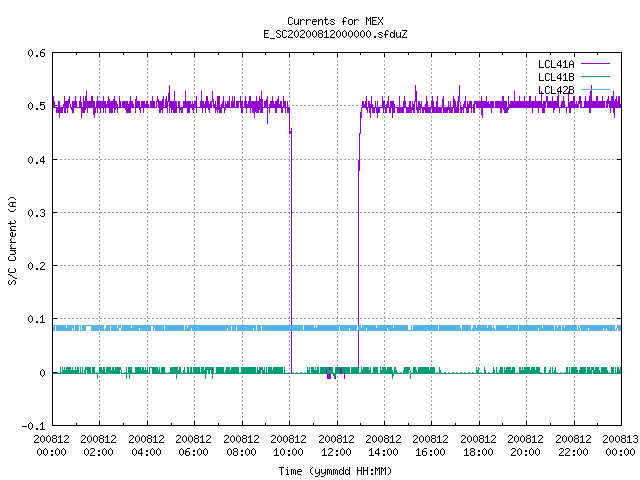
Task: Click the x-axis tick '200812 08:00'
Action: pos(242,445)
